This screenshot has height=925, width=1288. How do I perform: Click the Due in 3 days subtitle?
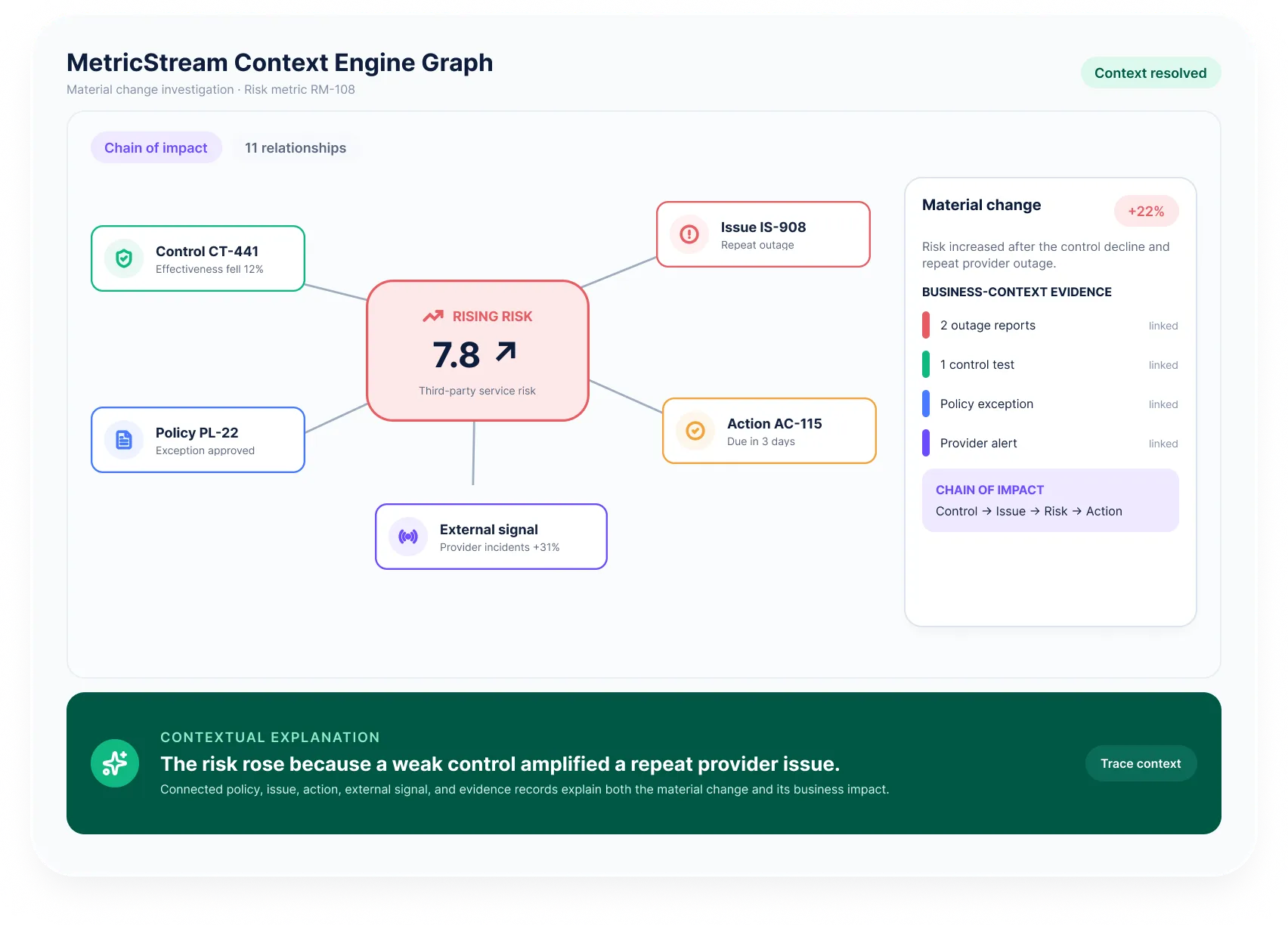tap(761, 441)
